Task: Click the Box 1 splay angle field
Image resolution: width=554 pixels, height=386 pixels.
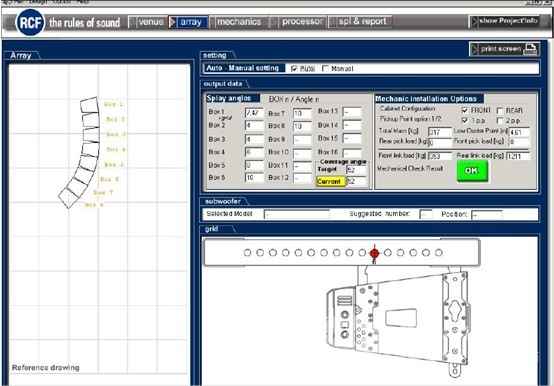Action: (254, 113)
